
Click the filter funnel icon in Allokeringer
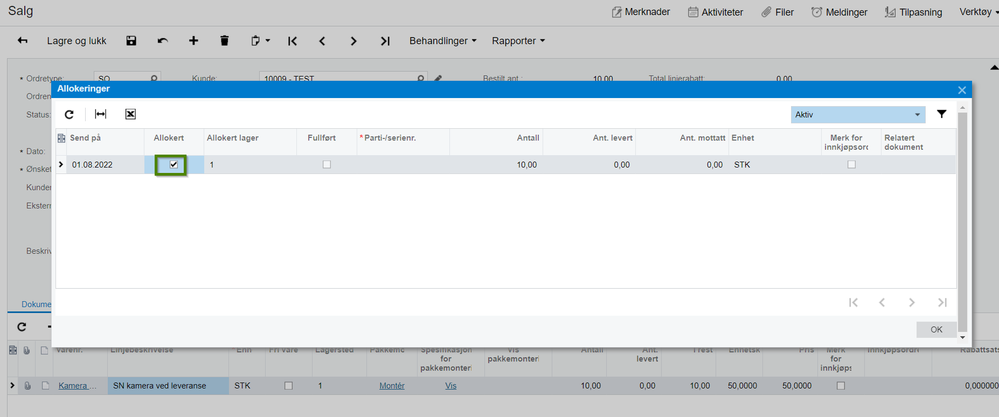click(942, 114)
